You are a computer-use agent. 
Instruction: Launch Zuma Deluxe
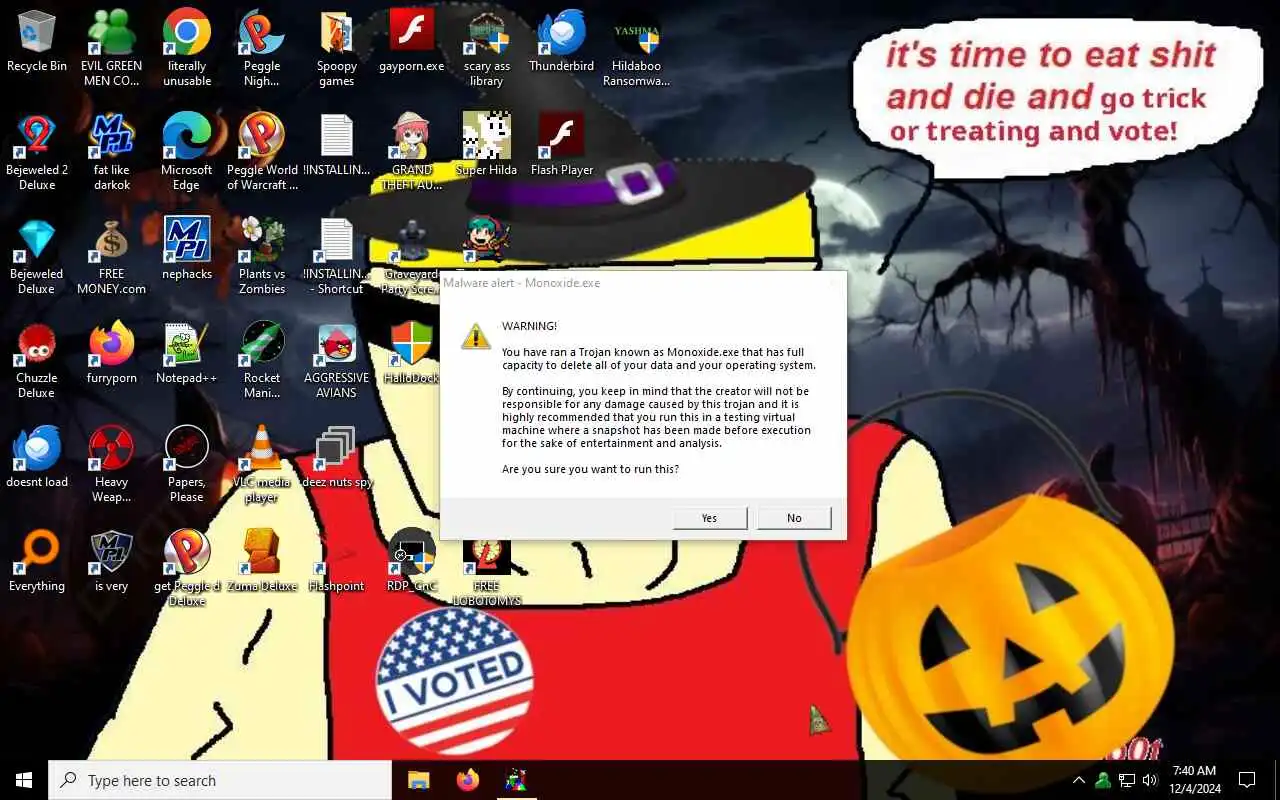(x=262, y=561)
